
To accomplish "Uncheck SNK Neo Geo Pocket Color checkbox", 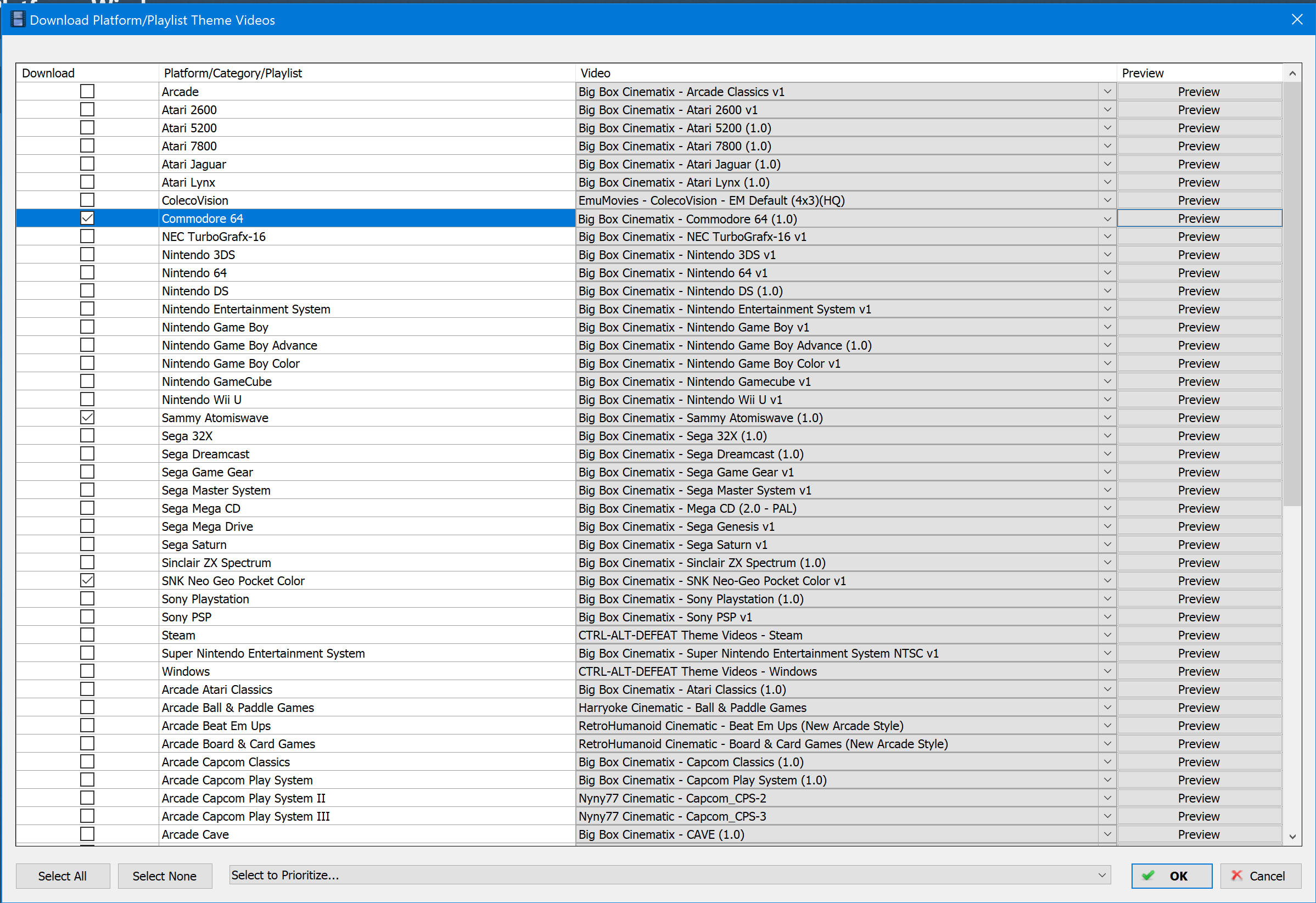I will tap(87, 580).
